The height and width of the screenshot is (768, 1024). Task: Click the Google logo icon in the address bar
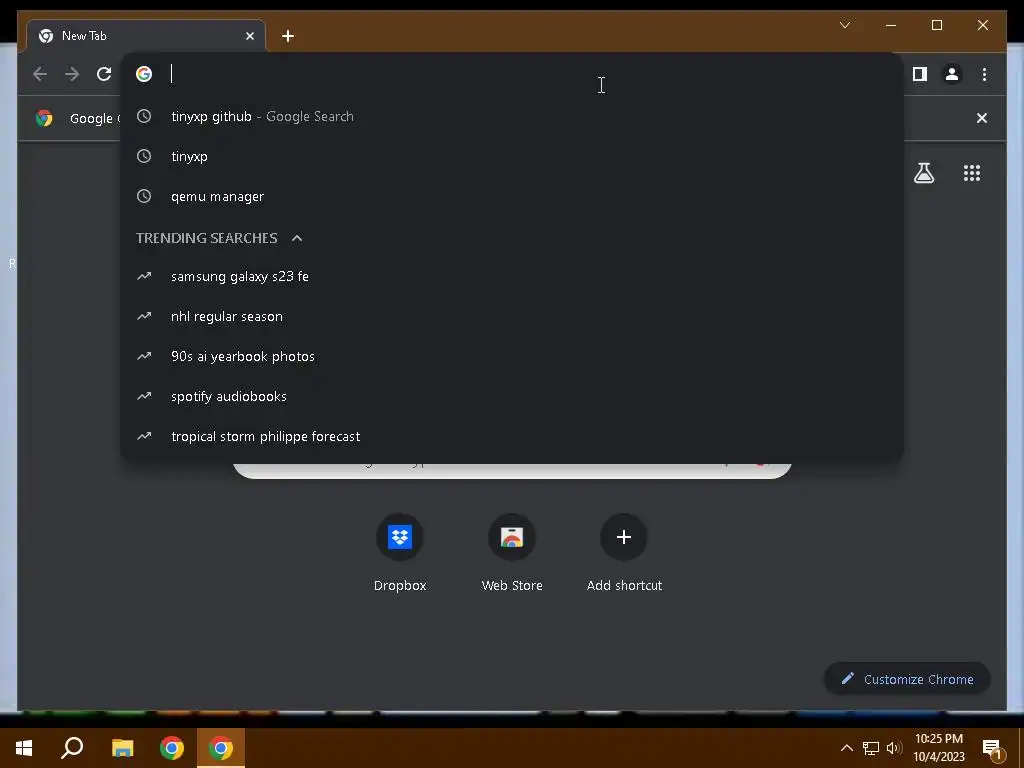point(144,74)
